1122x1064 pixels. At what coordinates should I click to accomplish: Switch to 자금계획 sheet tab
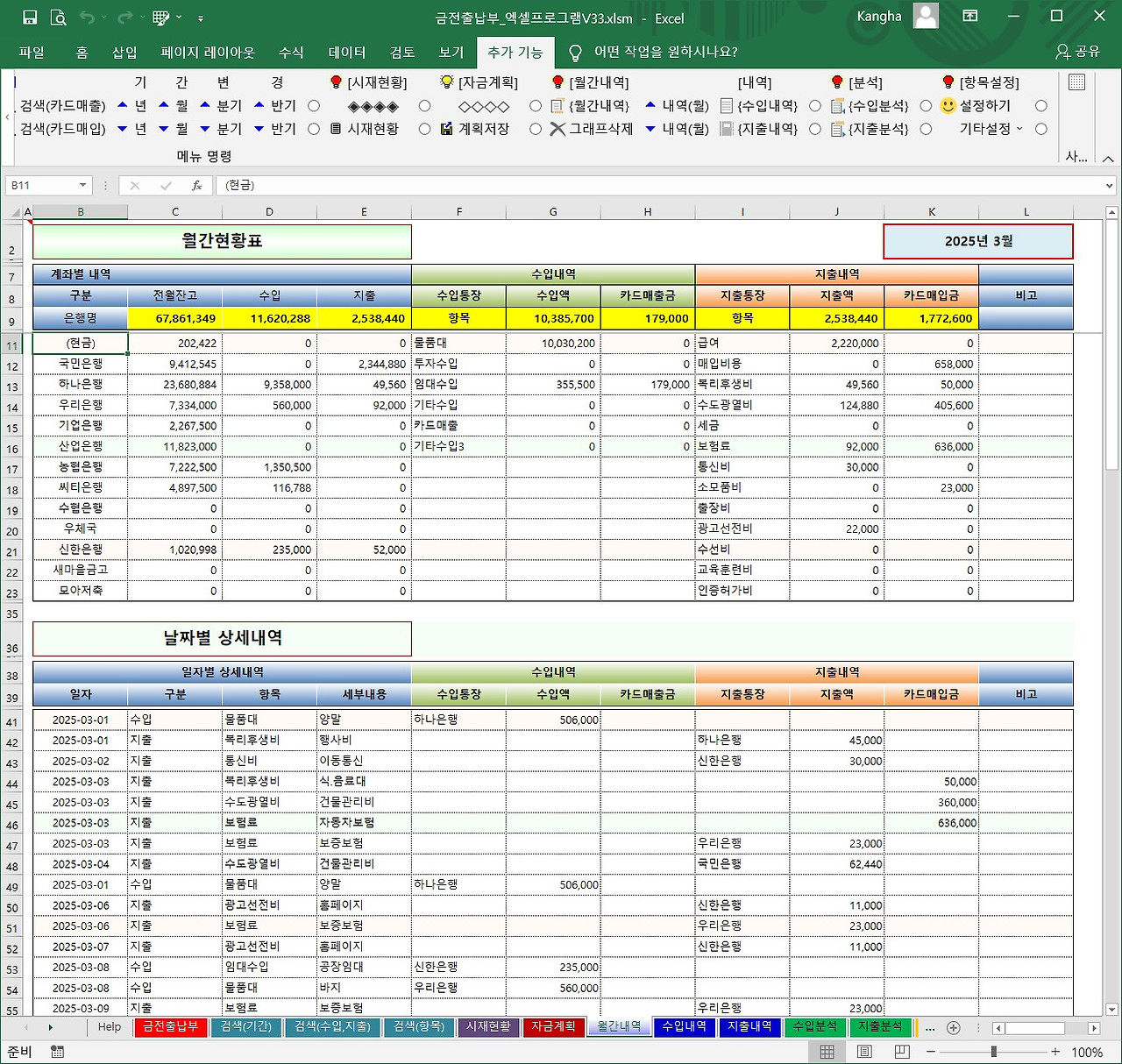(x=553, y=1027)
